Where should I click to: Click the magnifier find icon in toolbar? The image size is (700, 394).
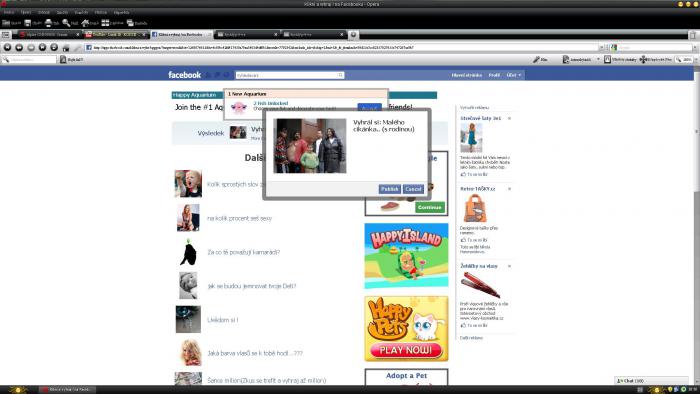pyautogui.click(x=66, y=23)
